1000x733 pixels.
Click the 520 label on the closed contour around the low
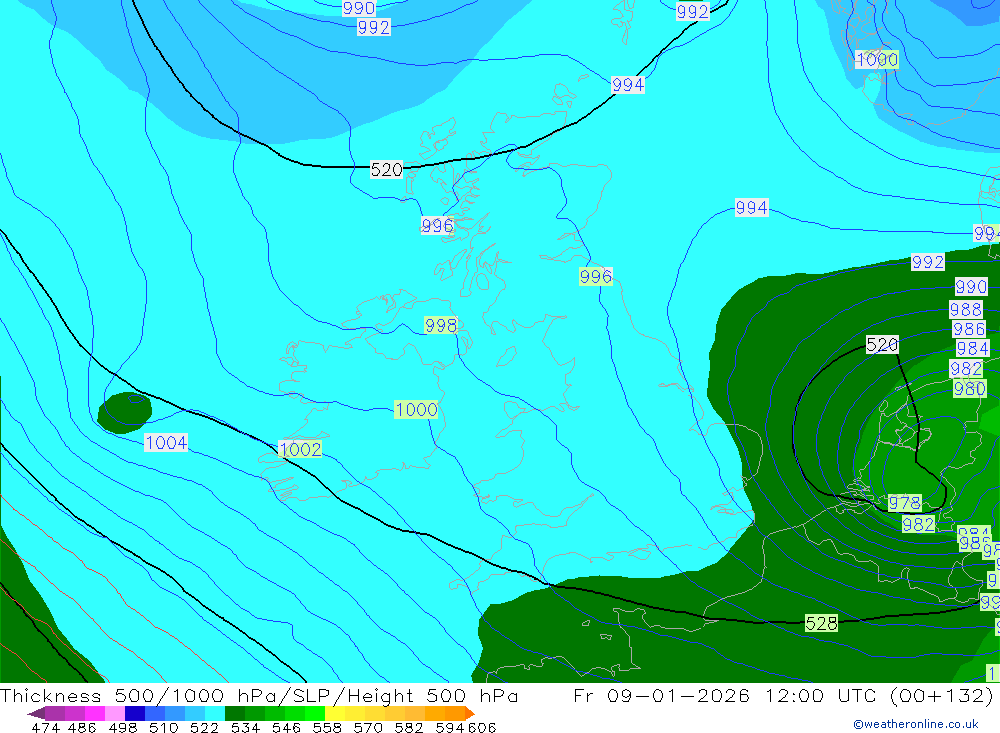click(x=882, y=345)
